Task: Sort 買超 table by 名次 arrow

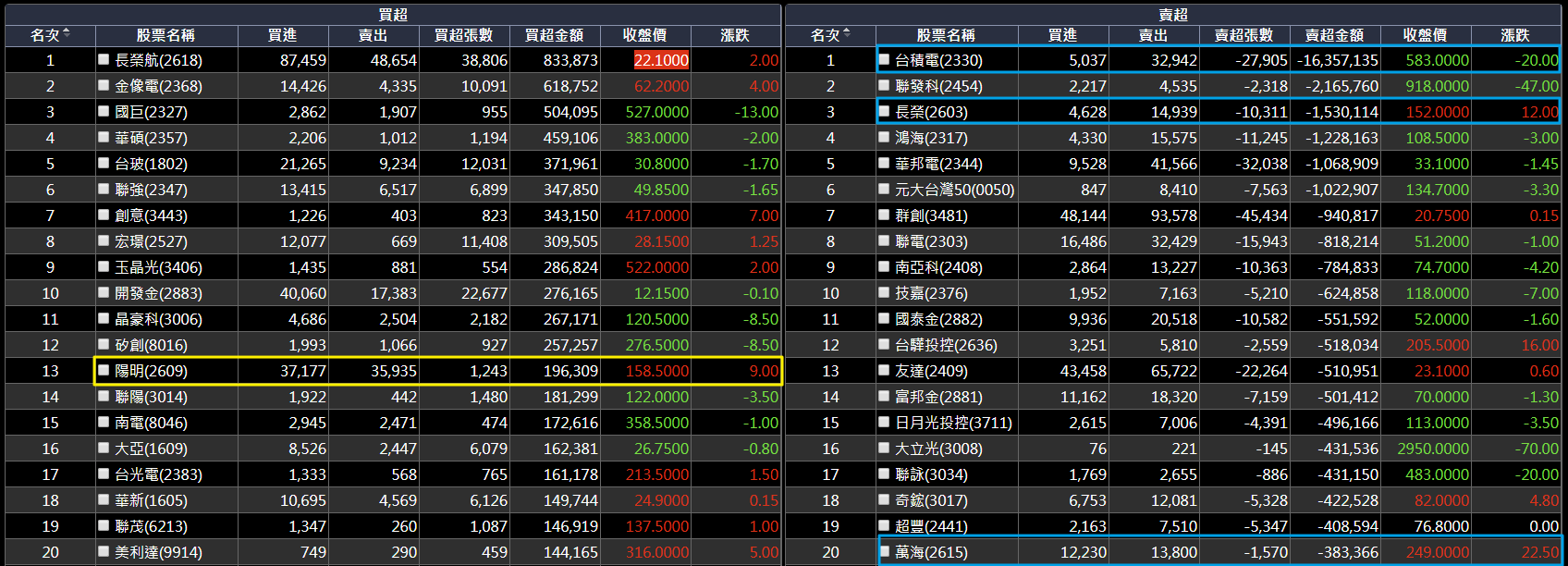Action: point(67,34)
